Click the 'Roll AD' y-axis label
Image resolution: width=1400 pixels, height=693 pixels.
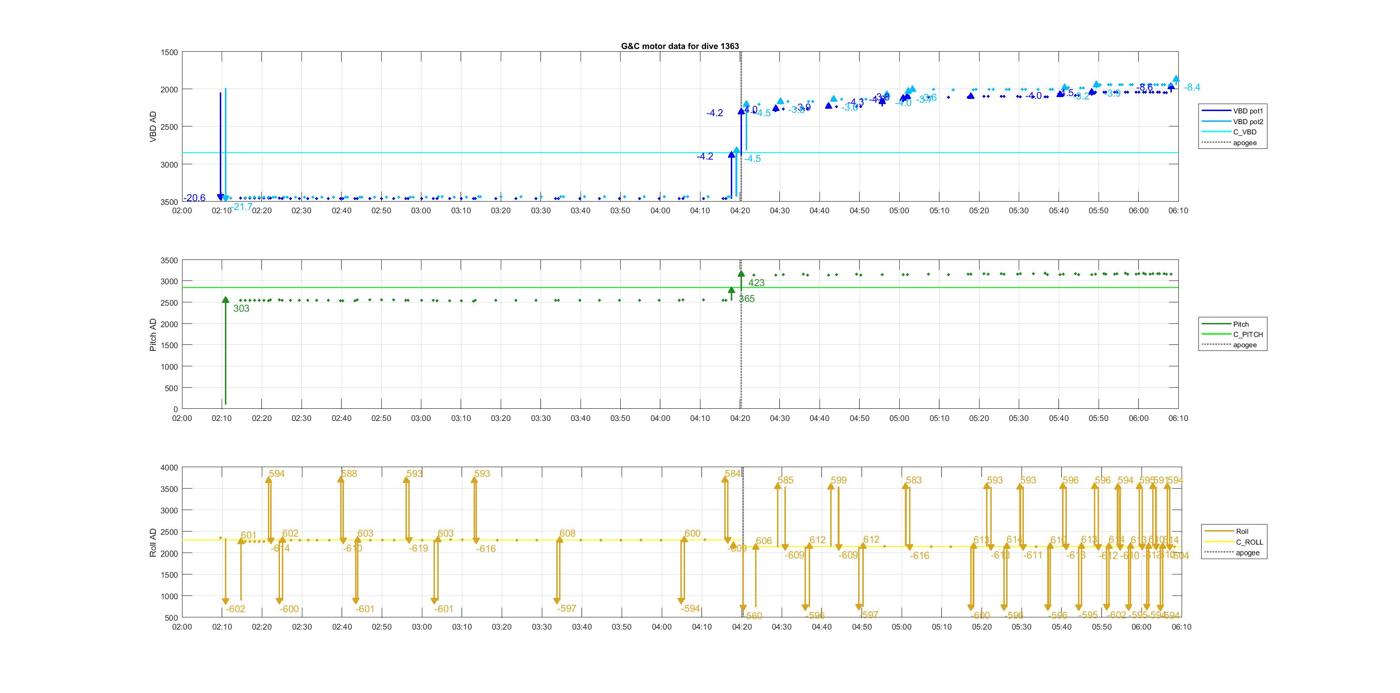coord(153,542)
